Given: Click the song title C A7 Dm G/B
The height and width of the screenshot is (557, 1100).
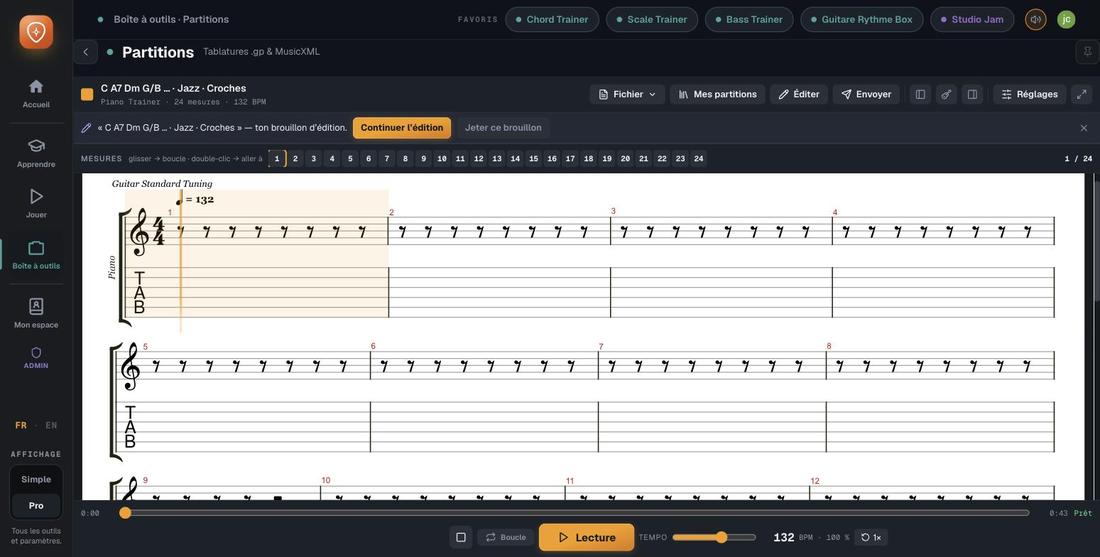Looking at the screenshot, I should point(173,88).
